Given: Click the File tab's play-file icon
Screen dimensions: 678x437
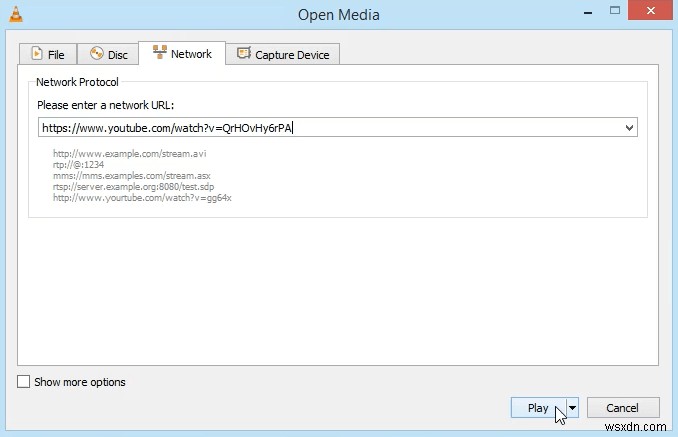Looking at the screenshot, I should pyautogui.click(x=38, y=55).
